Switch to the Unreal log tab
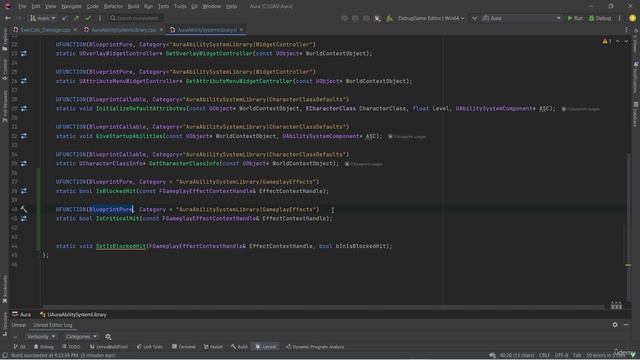This screenshot has height=360, width=640. coord(18,325)
